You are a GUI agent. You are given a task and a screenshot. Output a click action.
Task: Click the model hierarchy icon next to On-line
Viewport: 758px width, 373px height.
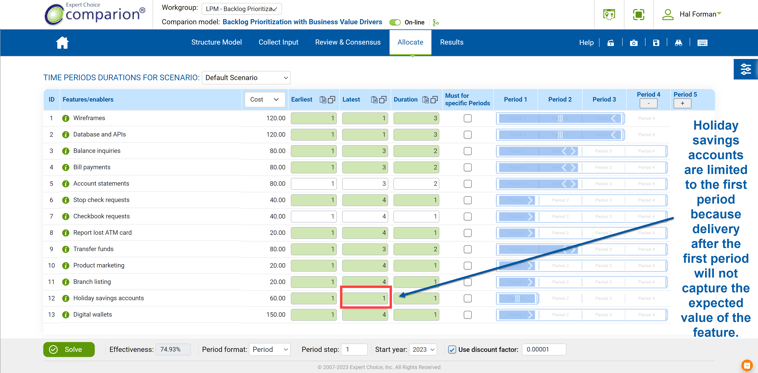(436, 22)
